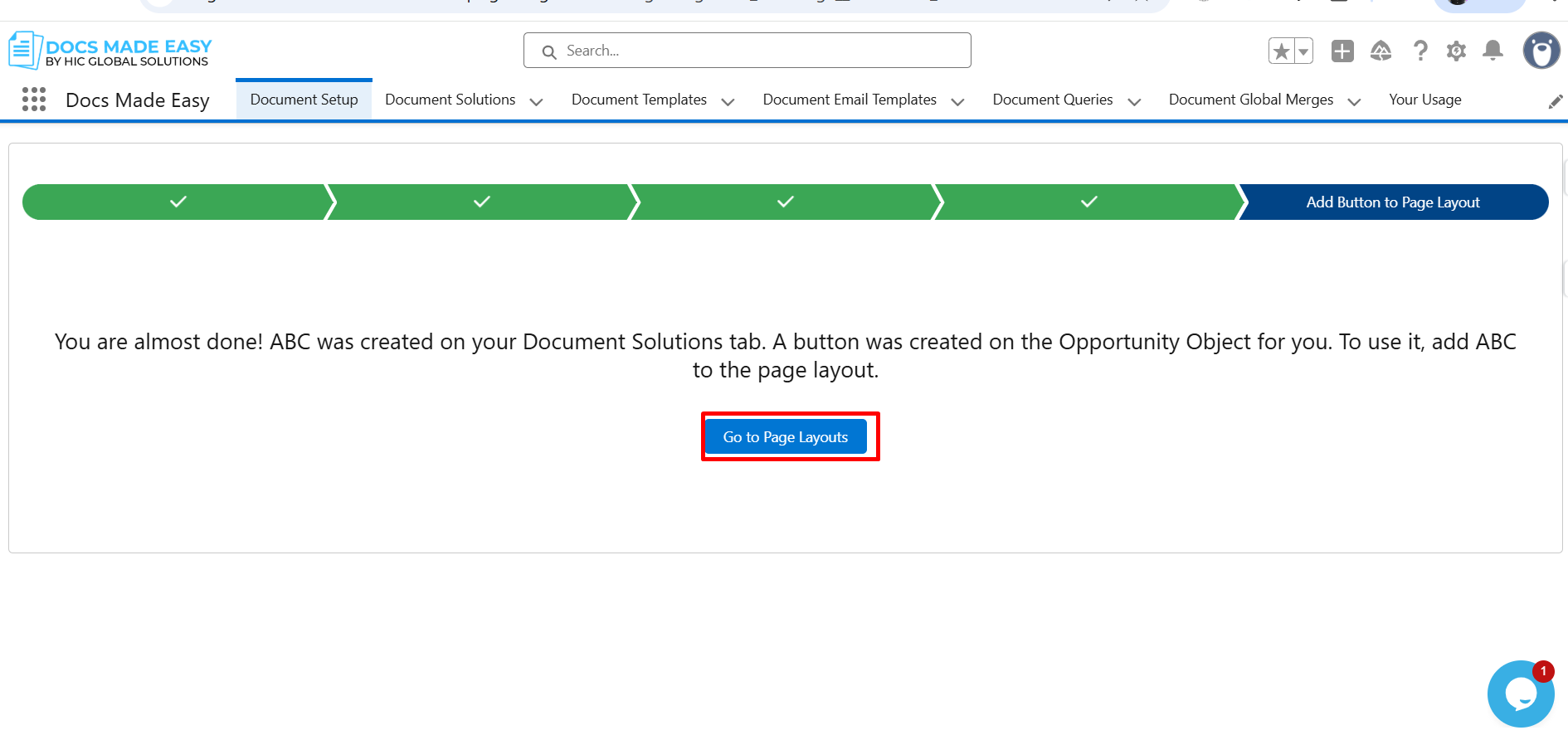Screen dimensions: 1568x740
Task: Open the App Launcher grid icon
Action: [34, 100]
